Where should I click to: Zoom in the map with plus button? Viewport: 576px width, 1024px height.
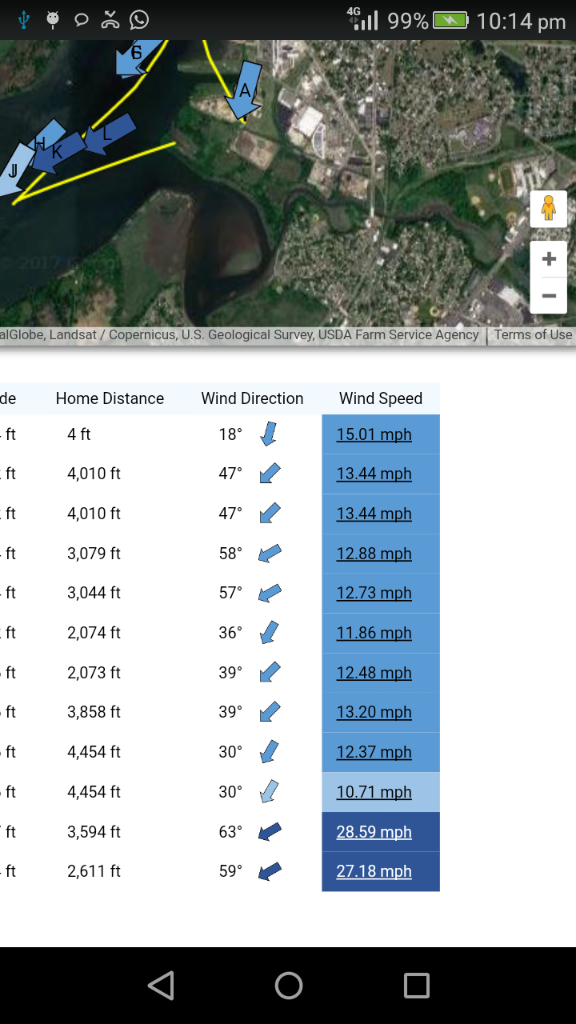coord(549,259)
